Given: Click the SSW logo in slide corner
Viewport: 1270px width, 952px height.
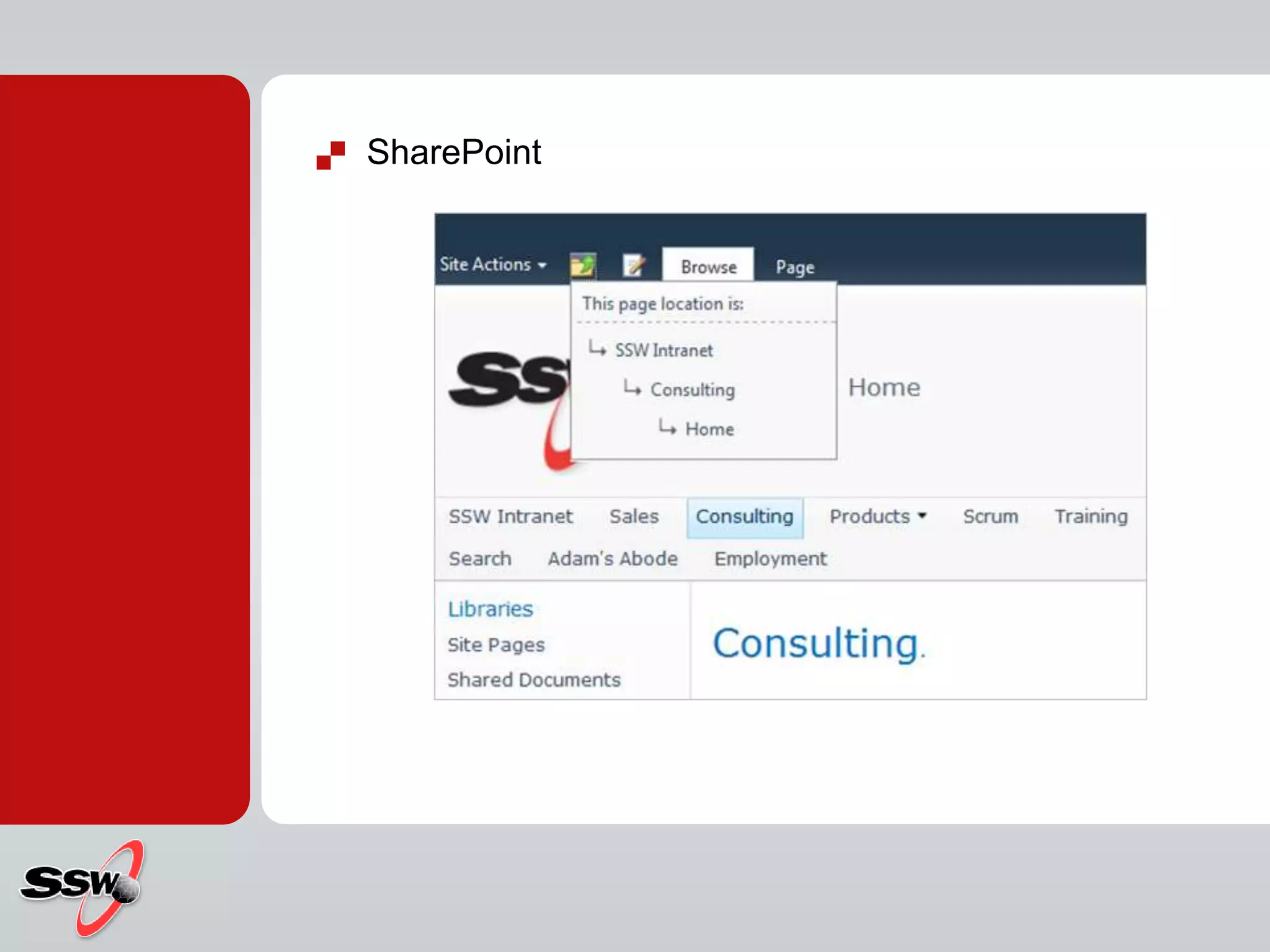Looking at the screenshot, I should click(82, 888).
